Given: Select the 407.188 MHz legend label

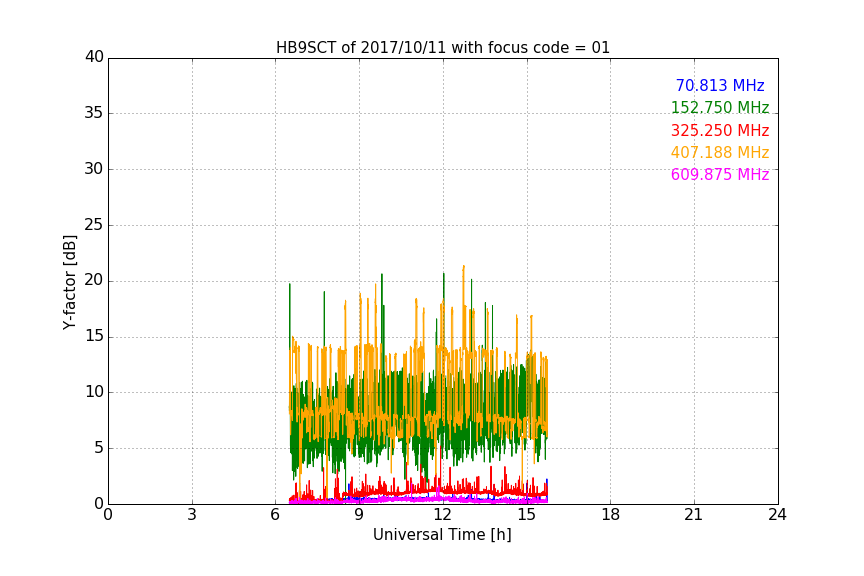Looking at the screenshot, I should click(720, 152).
